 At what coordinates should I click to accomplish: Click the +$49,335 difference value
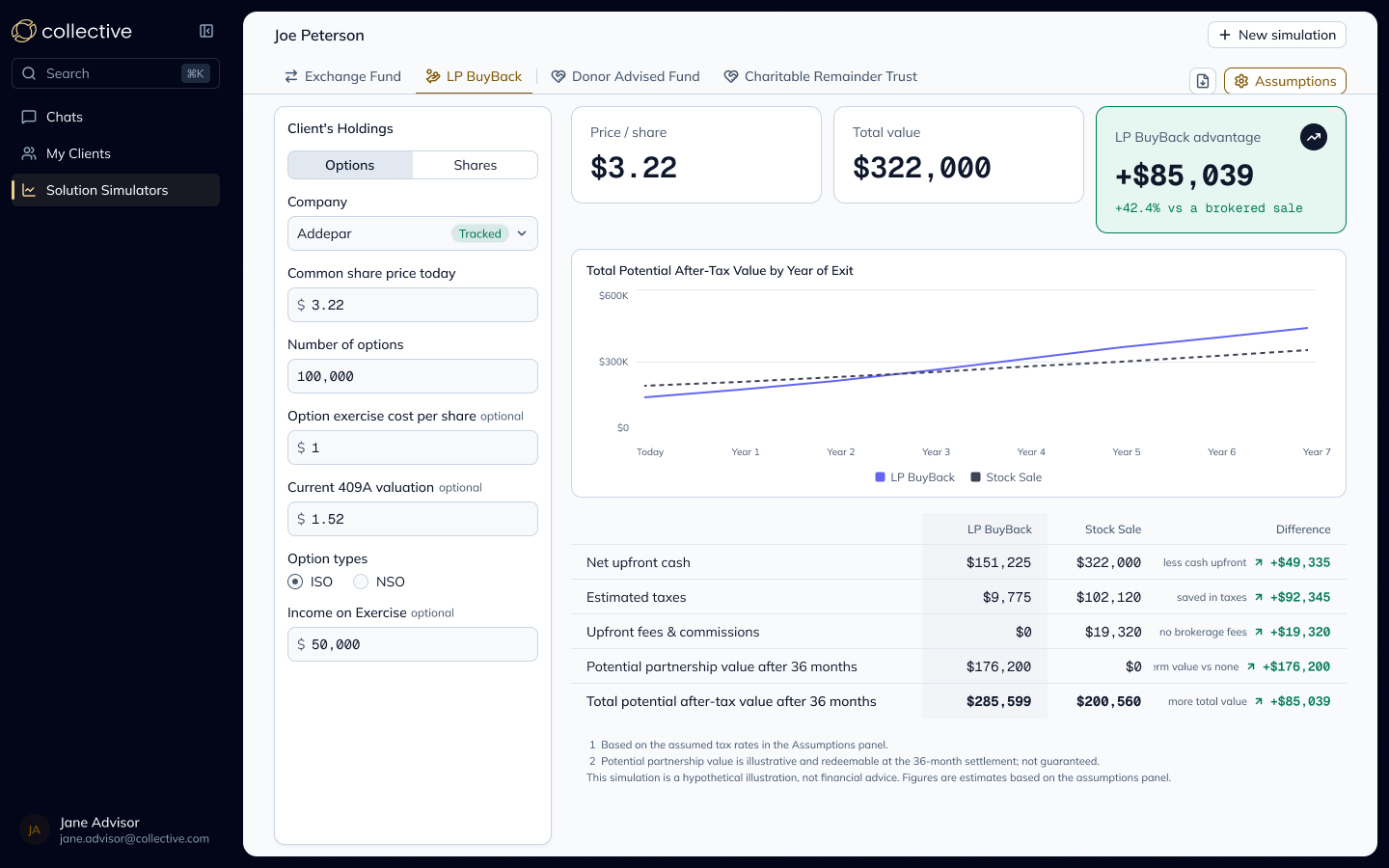click(1300, 562)
